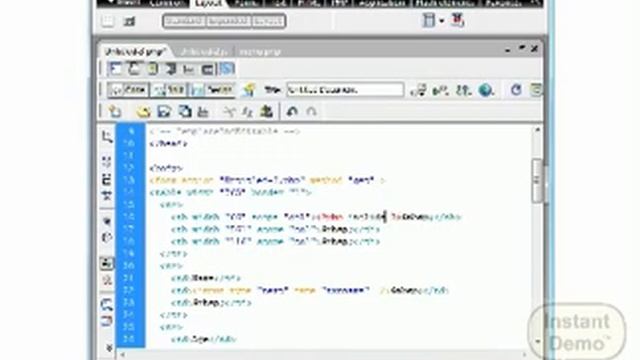Balance braces in coding toolbar
This screenshot has width=640, height=360.
pos(107,238)
